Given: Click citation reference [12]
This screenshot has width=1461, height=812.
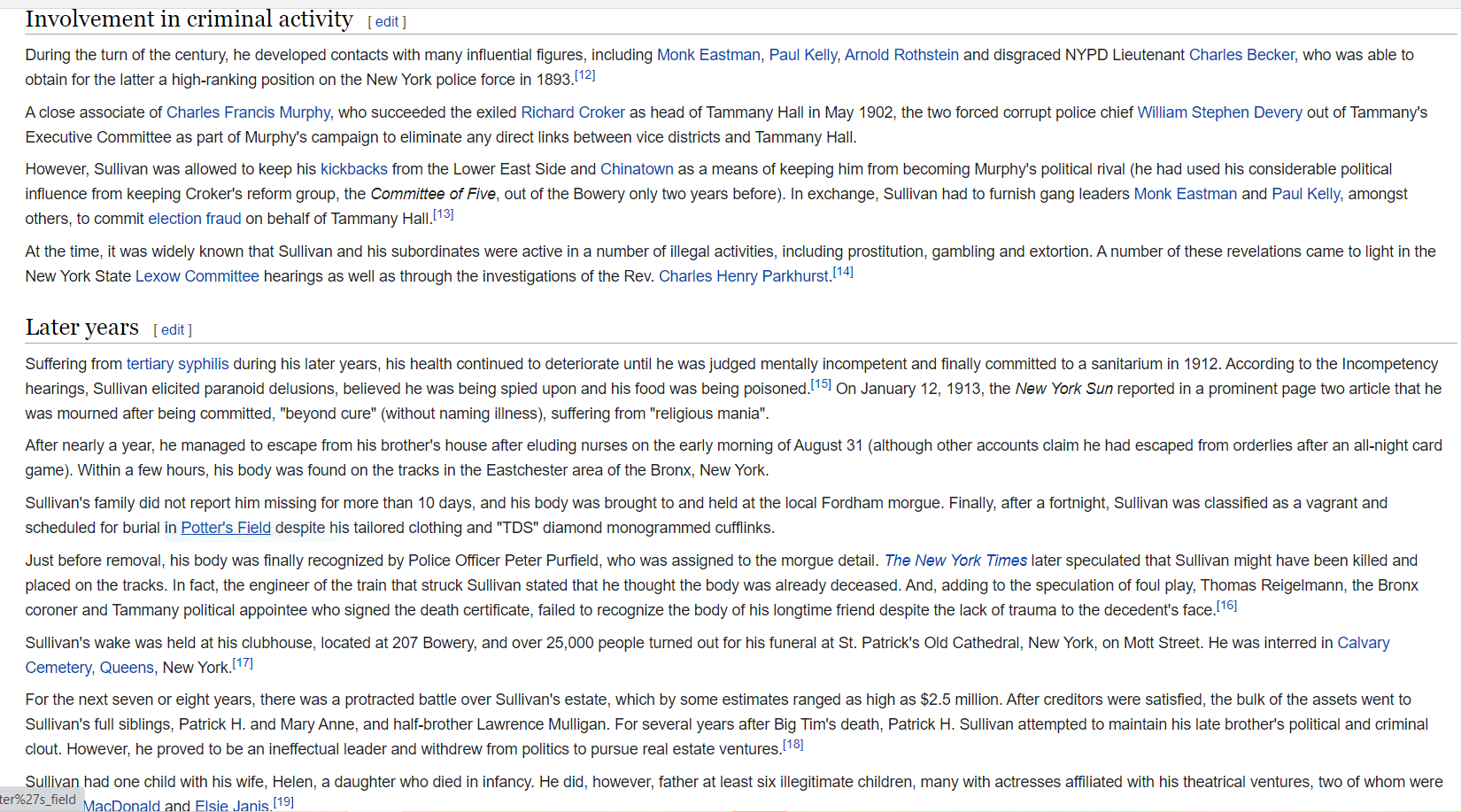Looking at the screenshot, I should 584,75.
